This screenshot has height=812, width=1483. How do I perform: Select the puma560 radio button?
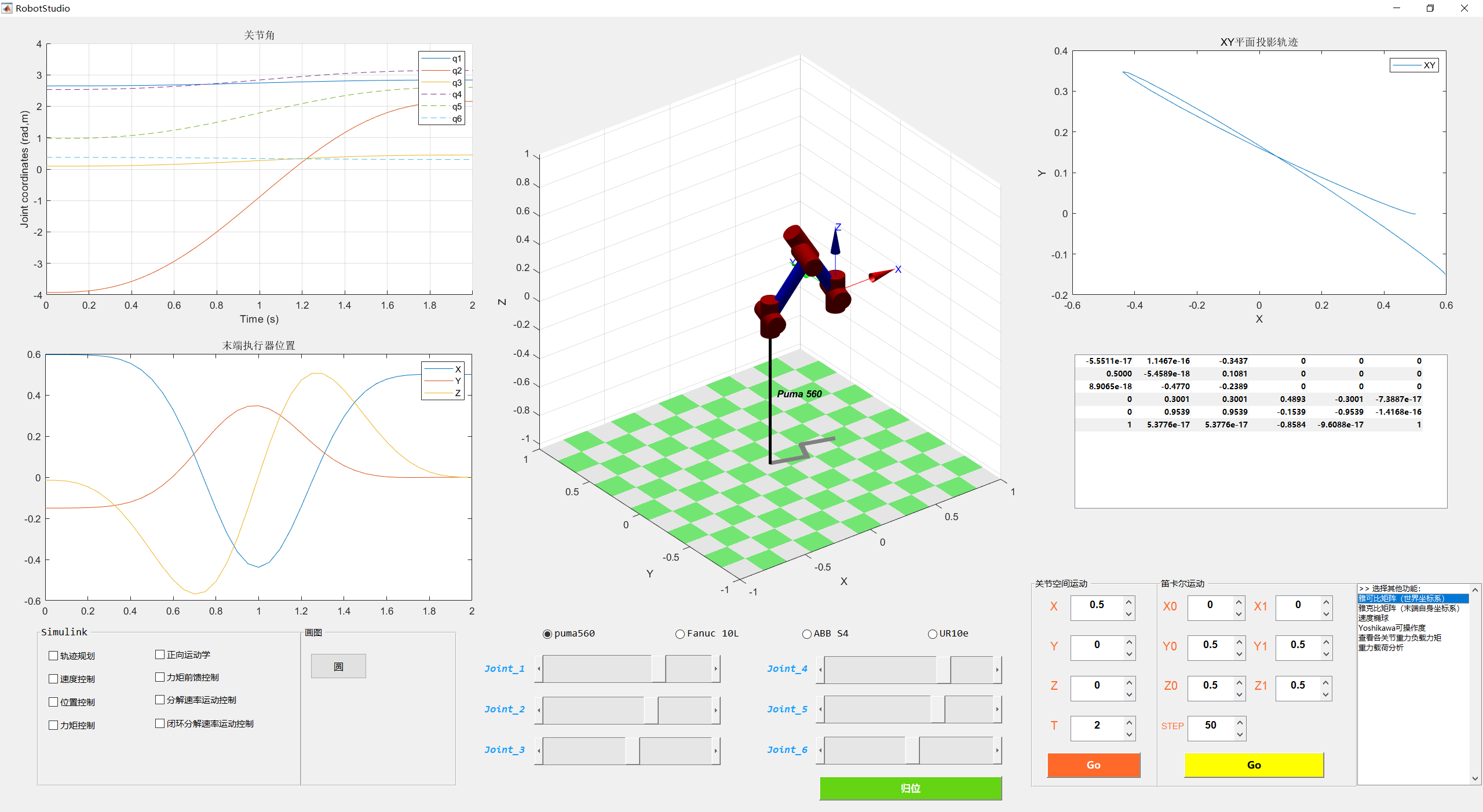(x=547, y=634)
